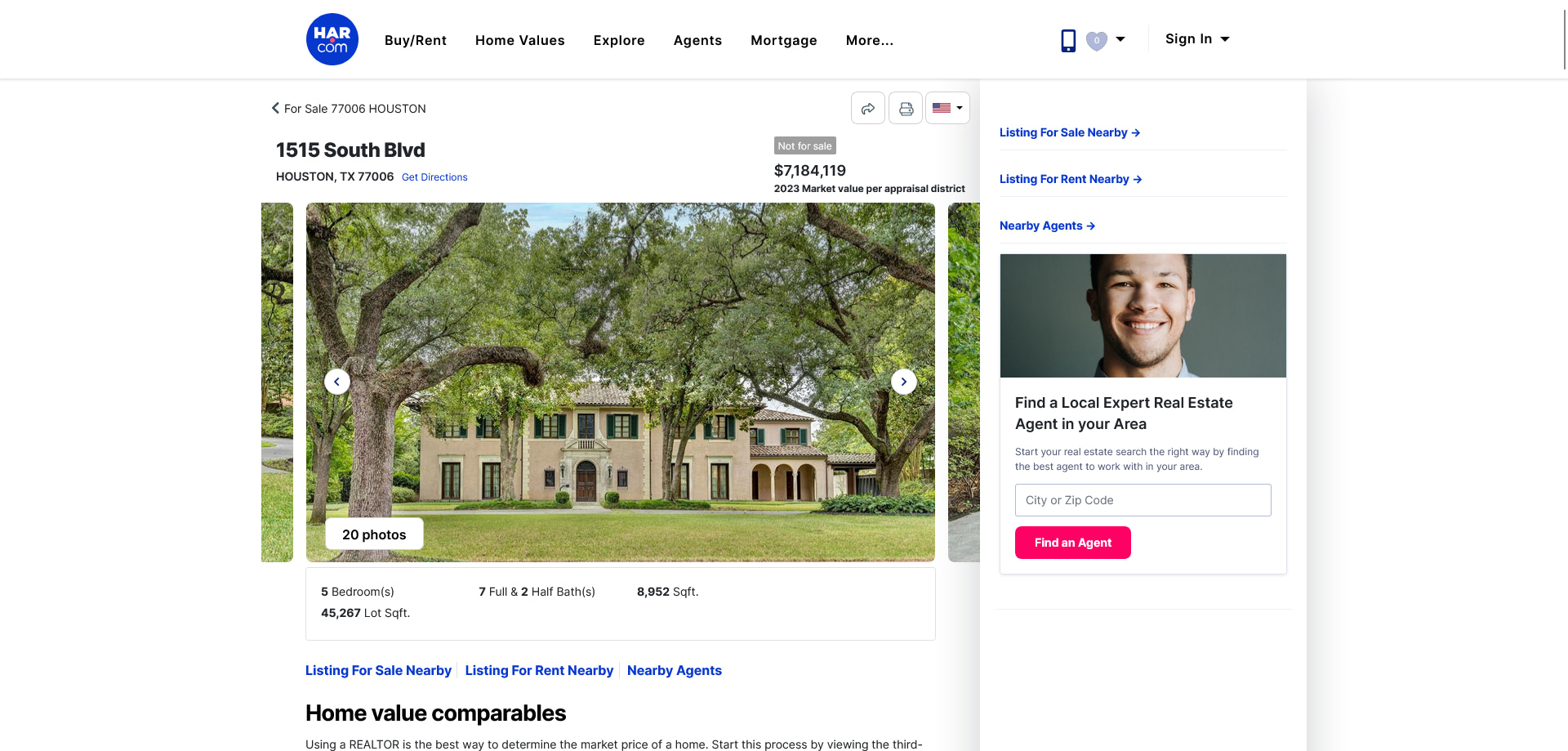Screen dimensions: 1568x751
Task: Go to next property photo
Action: pos(903,382)
